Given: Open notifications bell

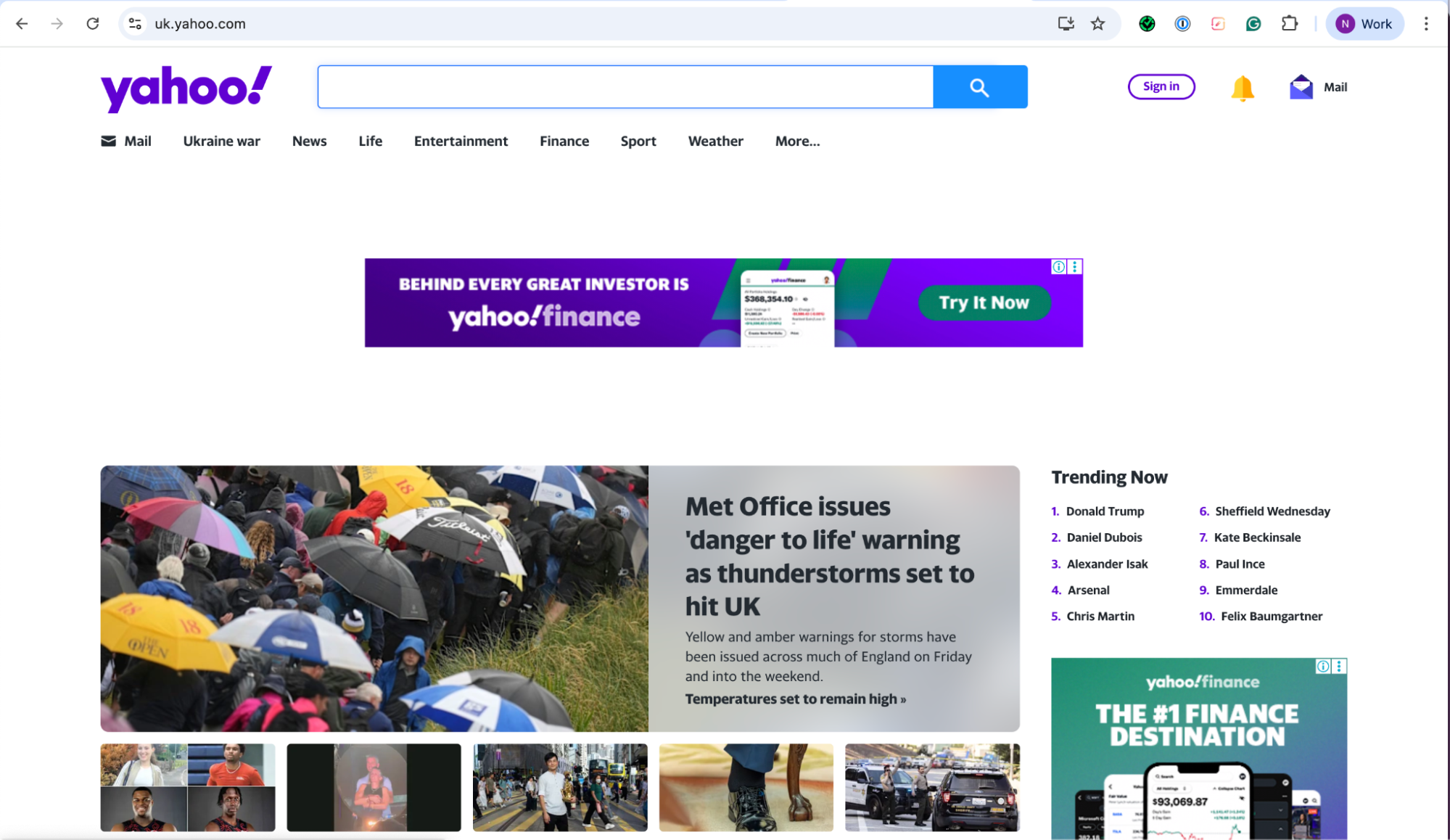Looking at the screenshot, I should 1243,88.
